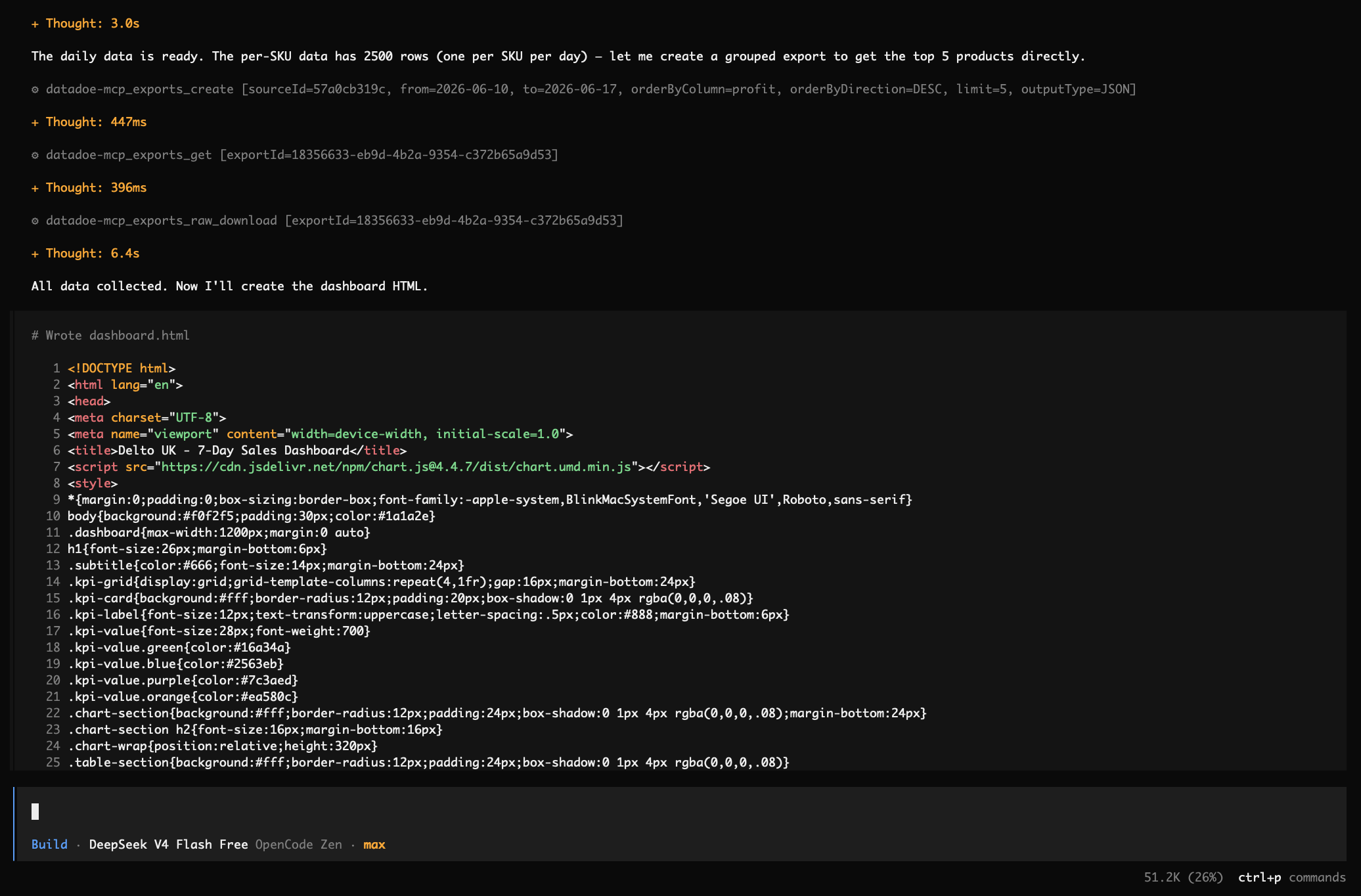Click the .kpi-label CSS rule line
Viewport: 1361px width, 896px height.
pyautogui.click(x=428, y=615)
